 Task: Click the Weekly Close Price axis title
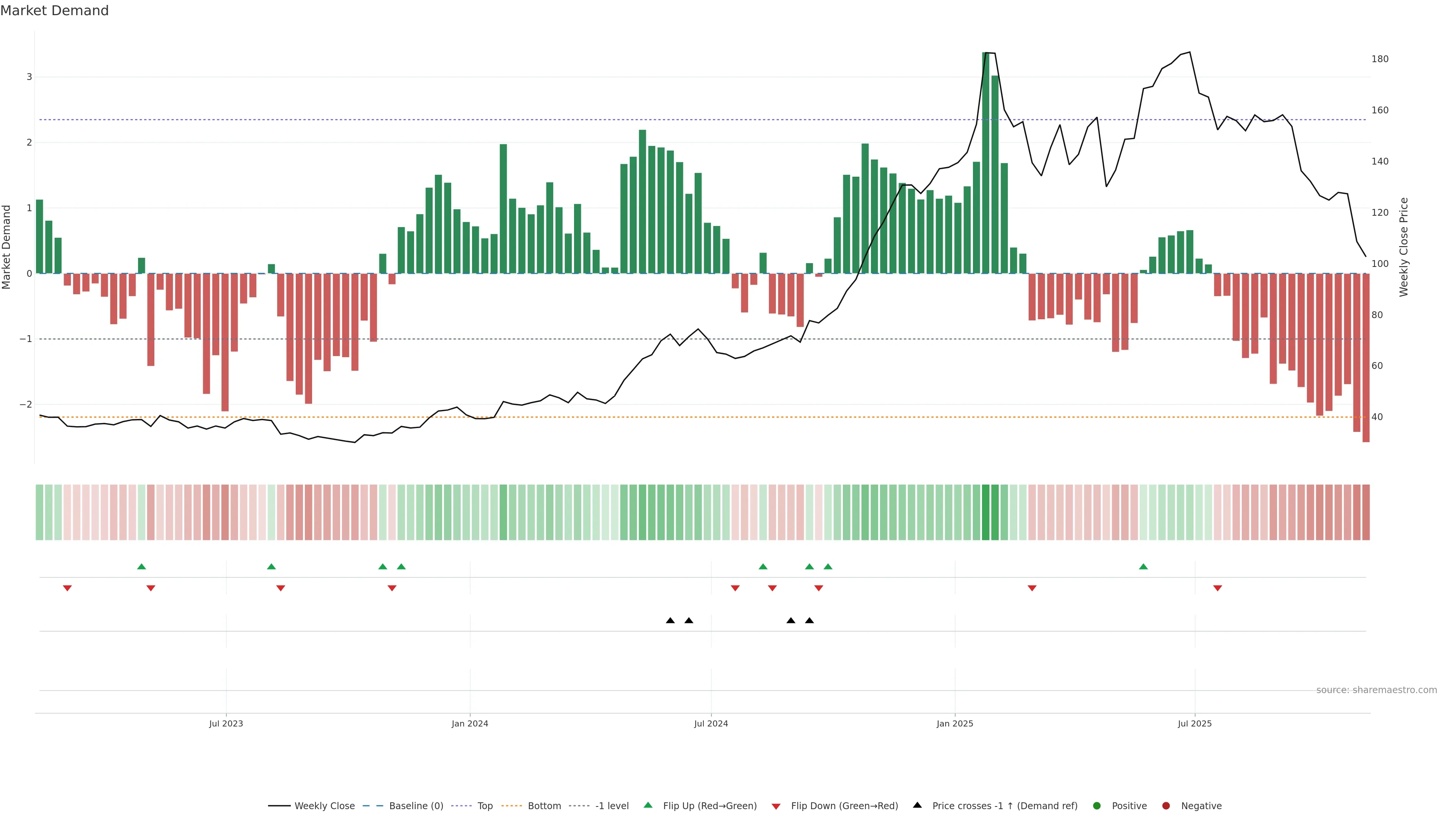(1404, 247)
